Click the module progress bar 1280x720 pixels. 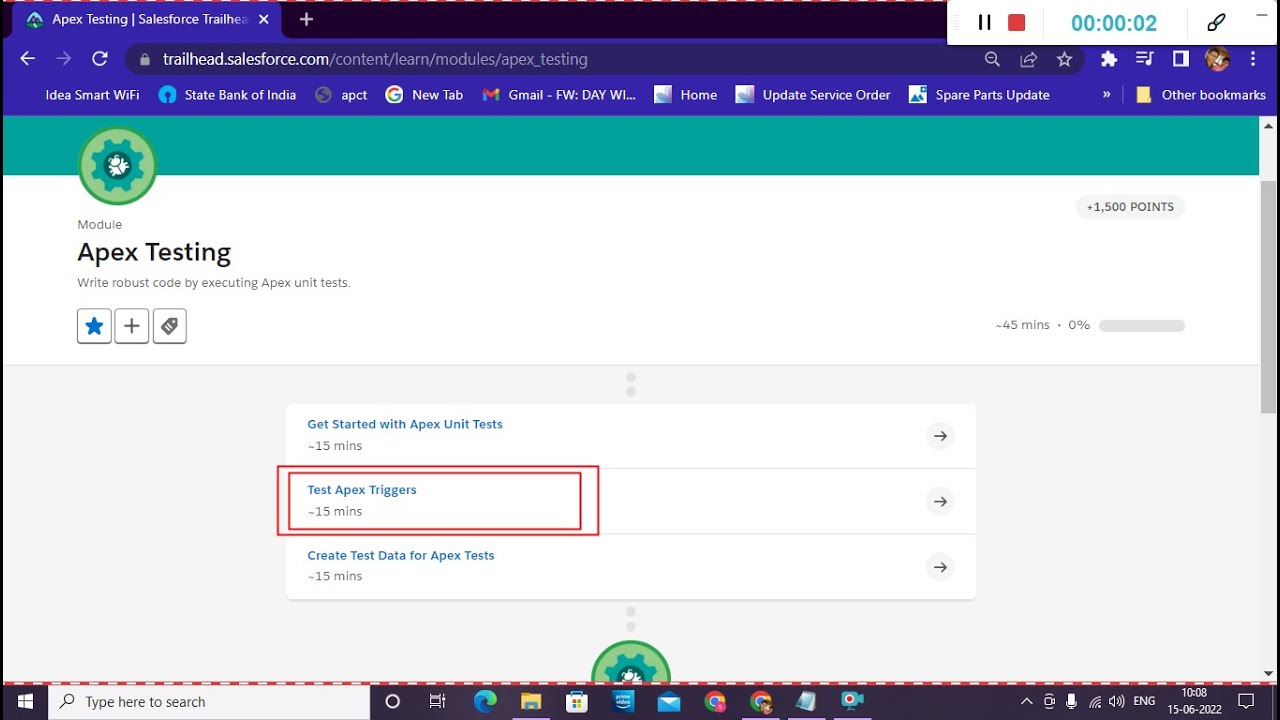(1142, 326)
